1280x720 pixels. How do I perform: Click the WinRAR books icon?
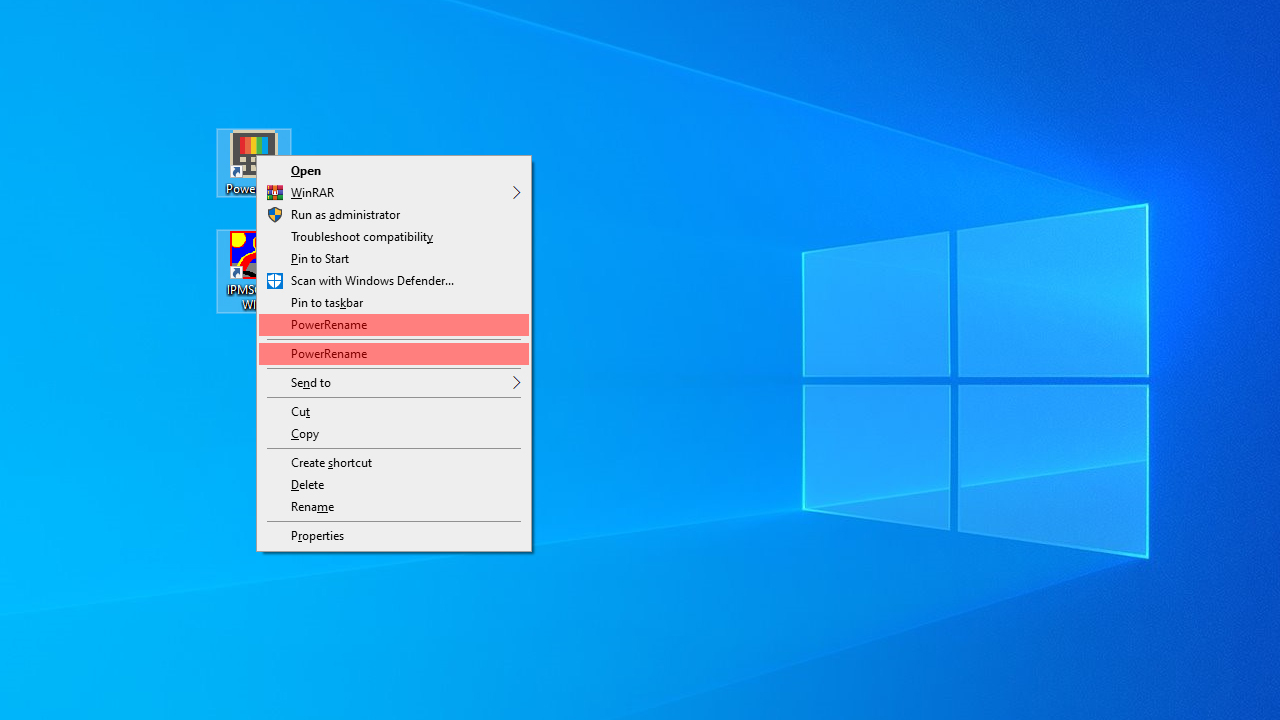[x=275, y=193]
